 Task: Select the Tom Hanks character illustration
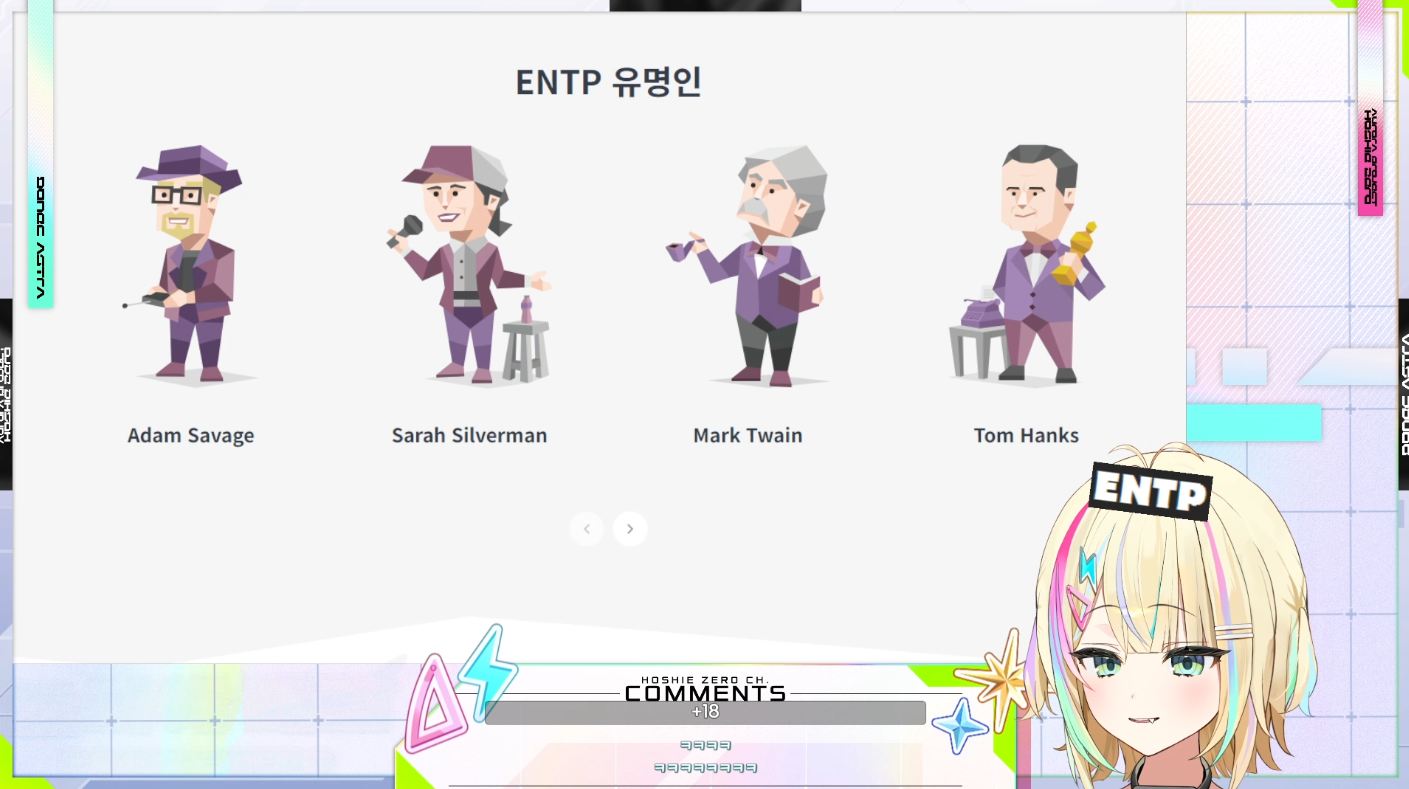pos(1027,265)
